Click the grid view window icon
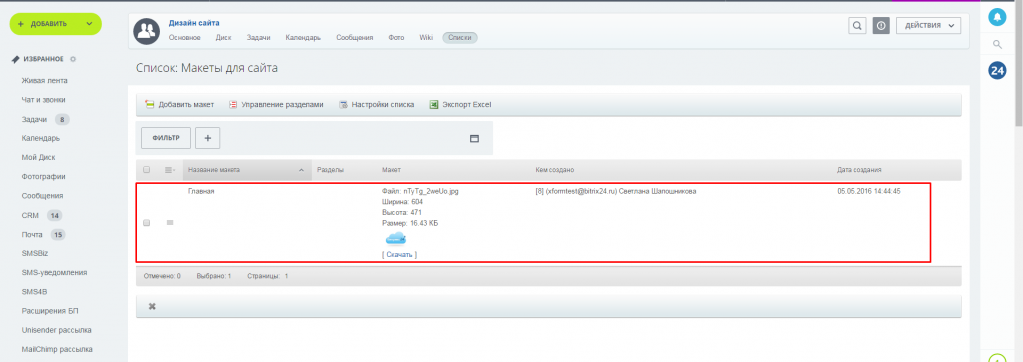Screen dimensions: 1023x362 (474, 138)
